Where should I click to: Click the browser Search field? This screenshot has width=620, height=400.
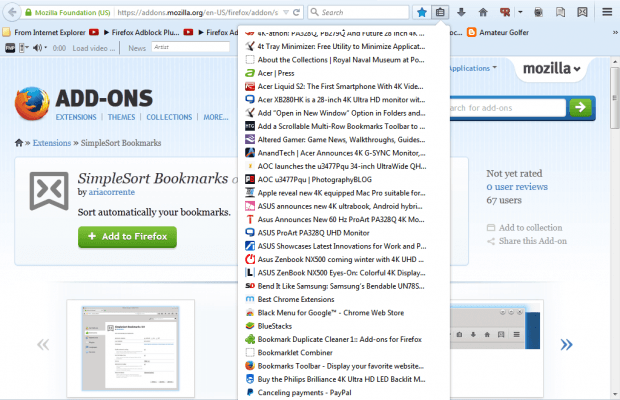pos(358,12)
